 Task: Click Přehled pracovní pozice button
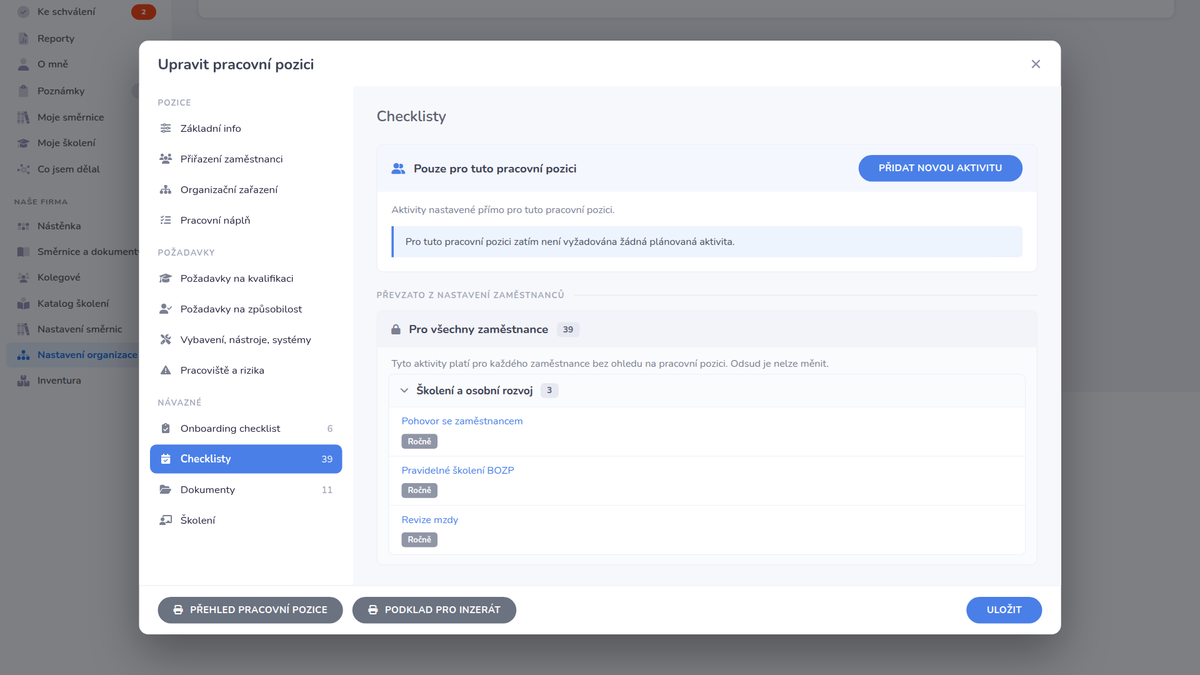250,610
